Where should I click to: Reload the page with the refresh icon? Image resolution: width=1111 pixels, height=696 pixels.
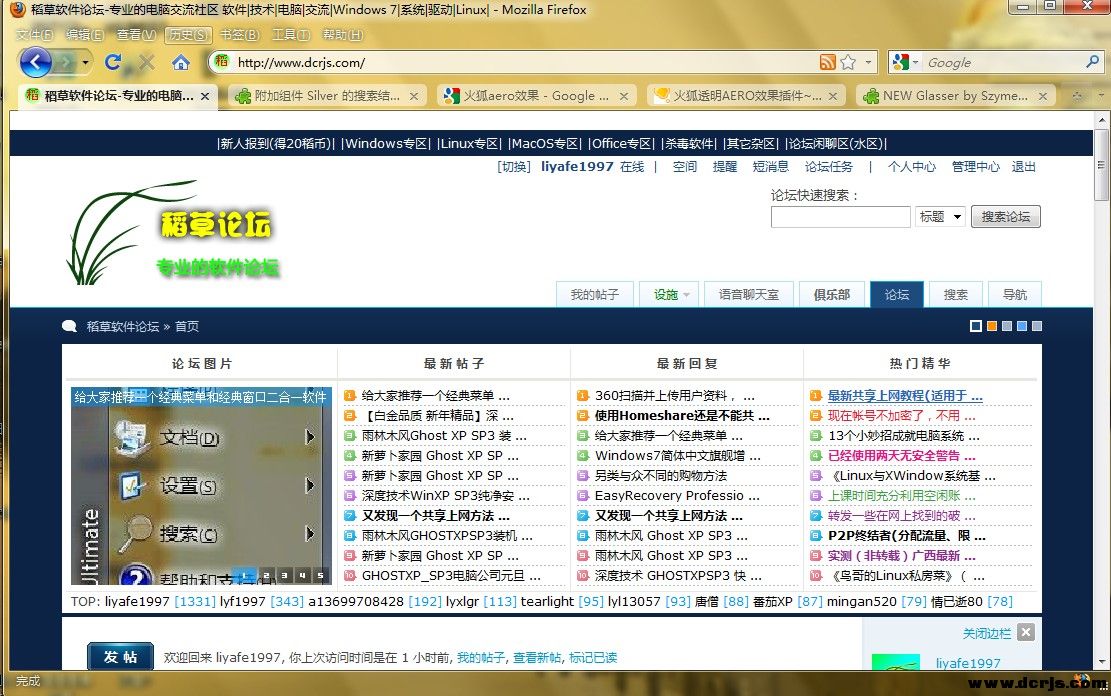(x=113, y=62)
